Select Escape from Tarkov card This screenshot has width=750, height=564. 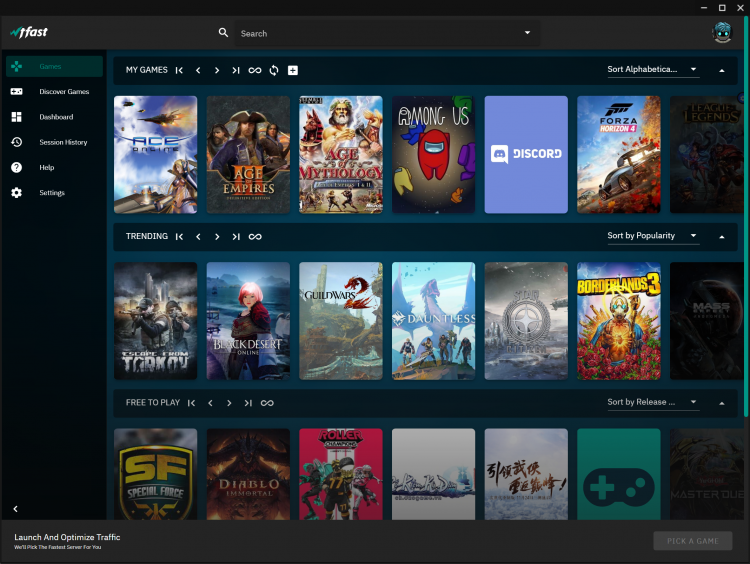click(x=155, y=321)
